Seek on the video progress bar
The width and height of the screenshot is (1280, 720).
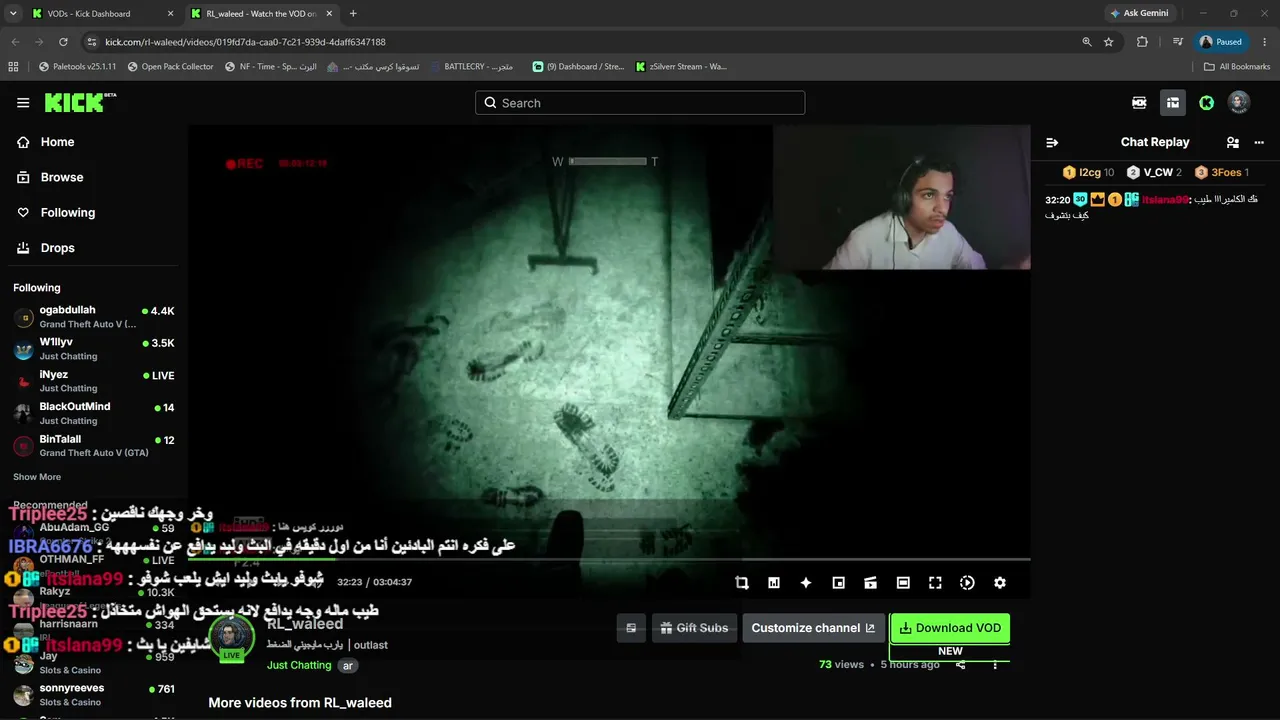pyautogui.click(x=609, y=560)
